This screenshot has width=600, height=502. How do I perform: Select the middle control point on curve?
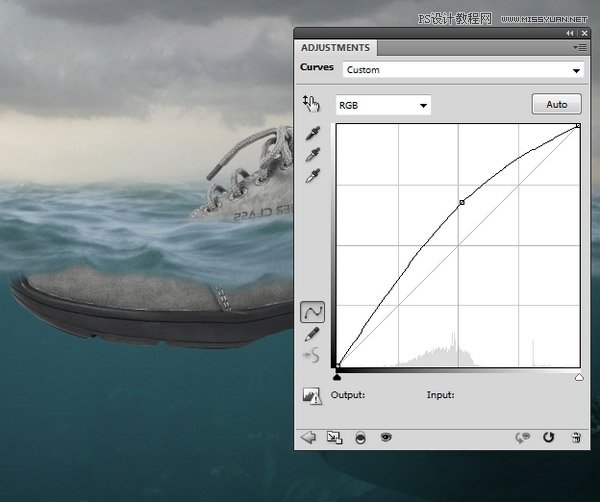(x=461, y=203)
